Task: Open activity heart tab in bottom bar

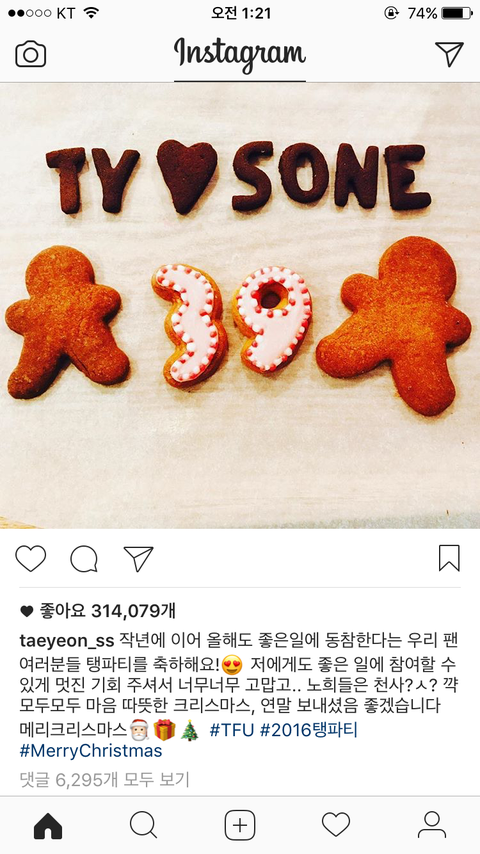Action: click(x=336, y=825)
